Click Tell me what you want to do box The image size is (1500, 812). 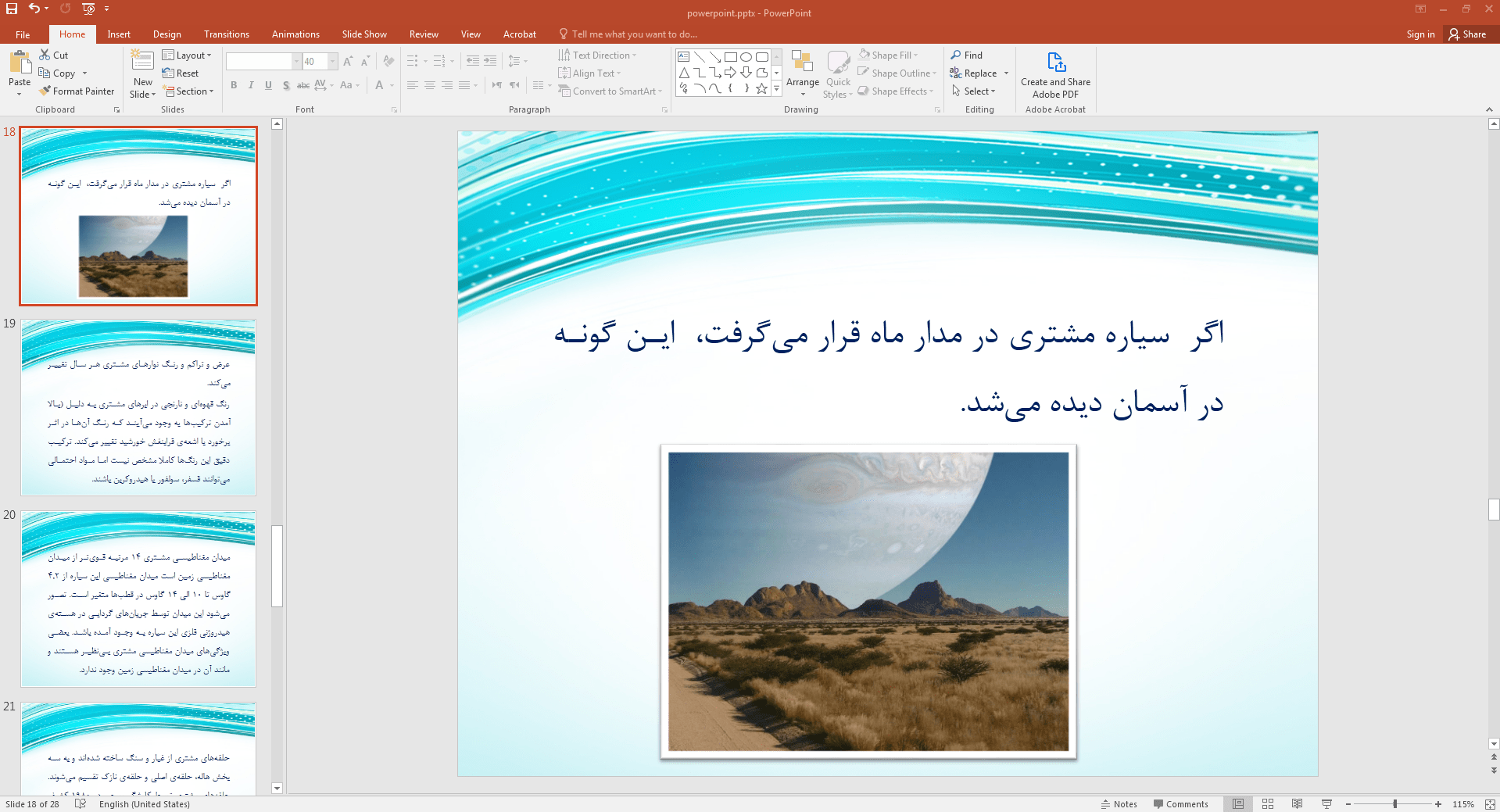point(628,34)
